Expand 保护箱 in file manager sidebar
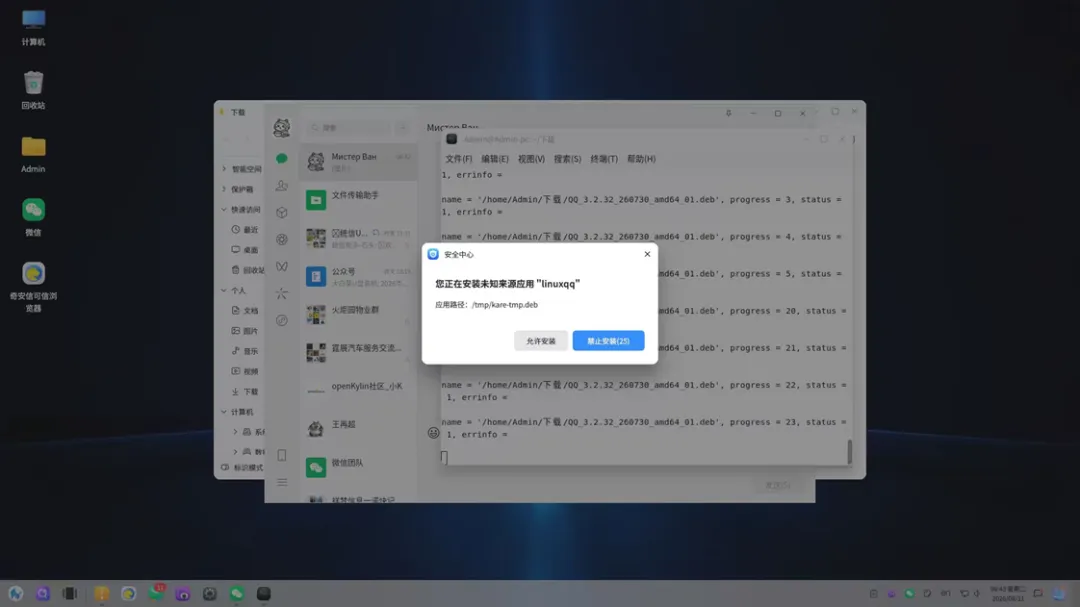This screenshot has height=607, width=1080. point(224,189)
